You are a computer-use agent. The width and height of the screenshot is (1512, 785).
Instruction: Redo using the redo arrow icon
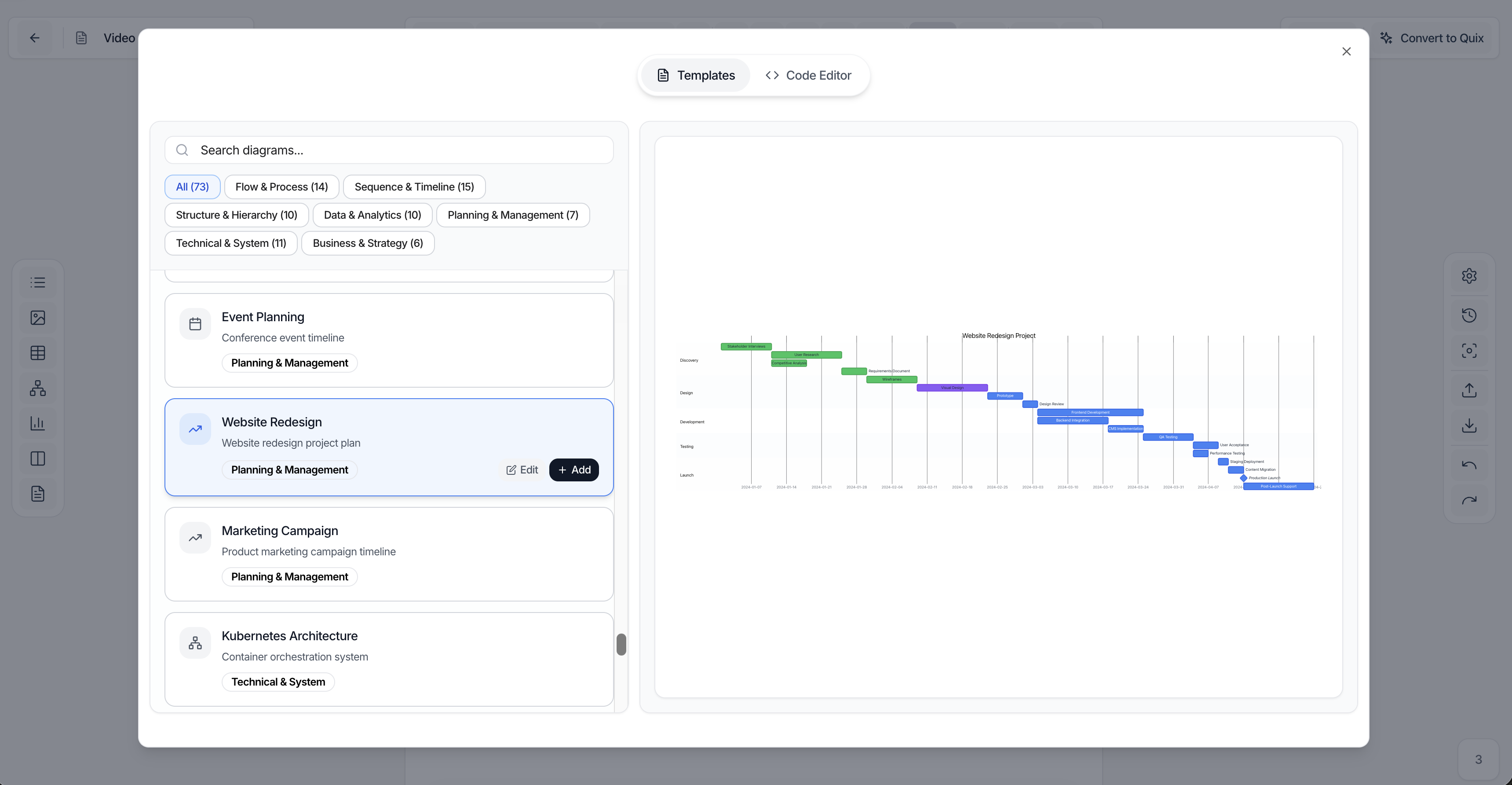(1470, 500)
